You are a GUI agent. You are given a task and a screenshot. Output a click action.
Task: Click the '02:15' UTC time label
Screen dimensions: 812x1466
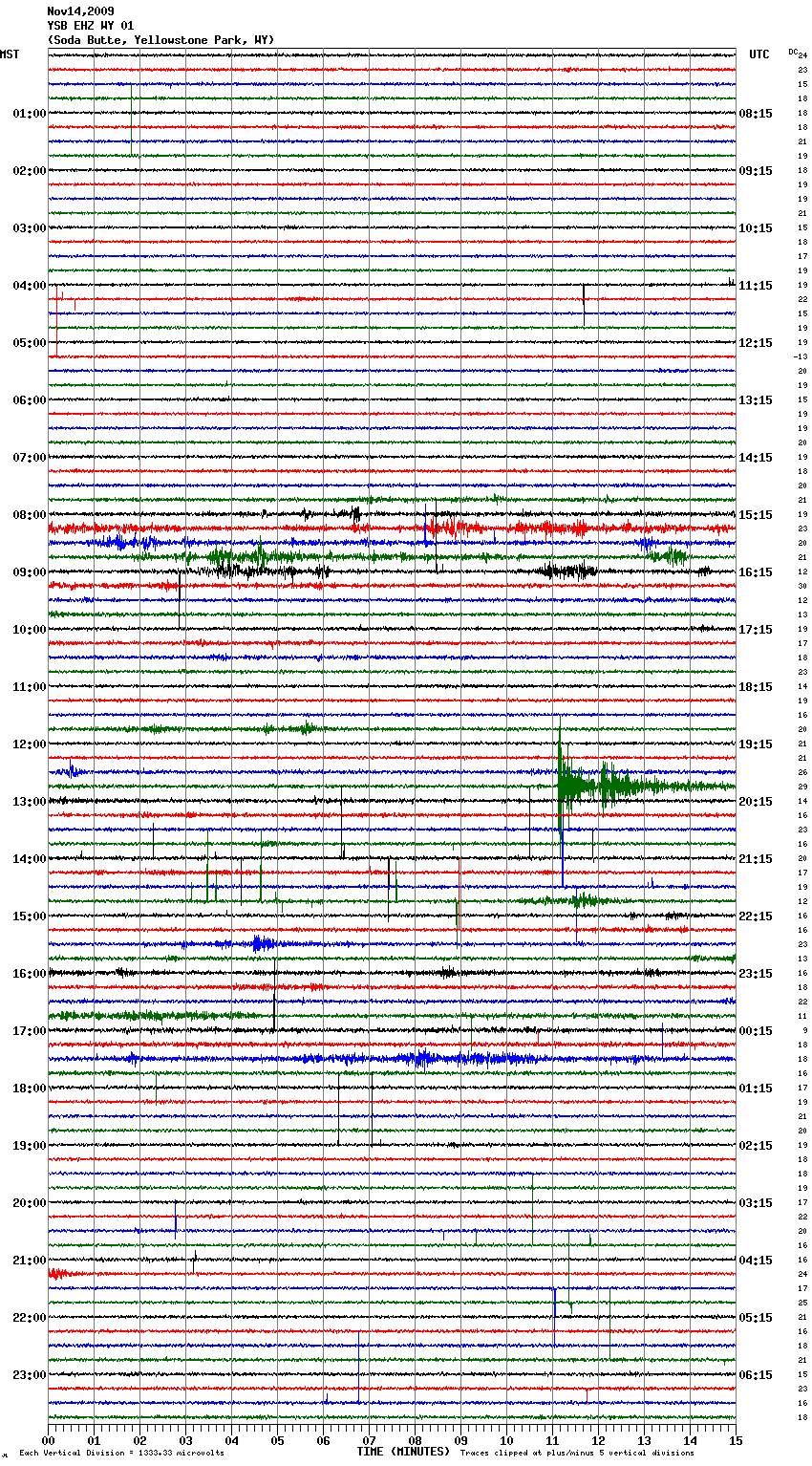click(x=756, y=1146)
